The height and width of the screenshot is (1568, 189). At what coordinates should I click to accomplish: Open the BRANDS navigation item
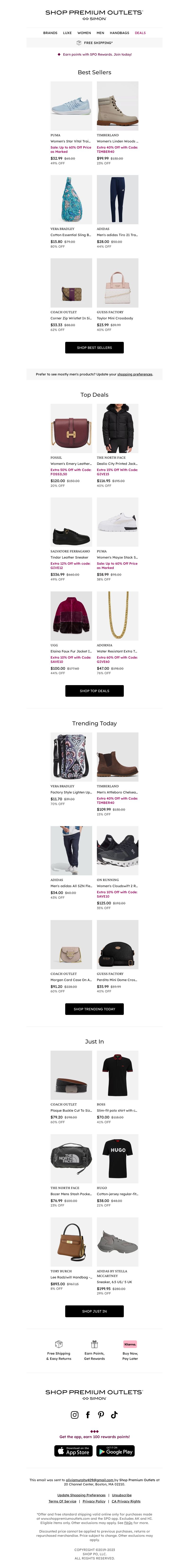click(51, 33)
